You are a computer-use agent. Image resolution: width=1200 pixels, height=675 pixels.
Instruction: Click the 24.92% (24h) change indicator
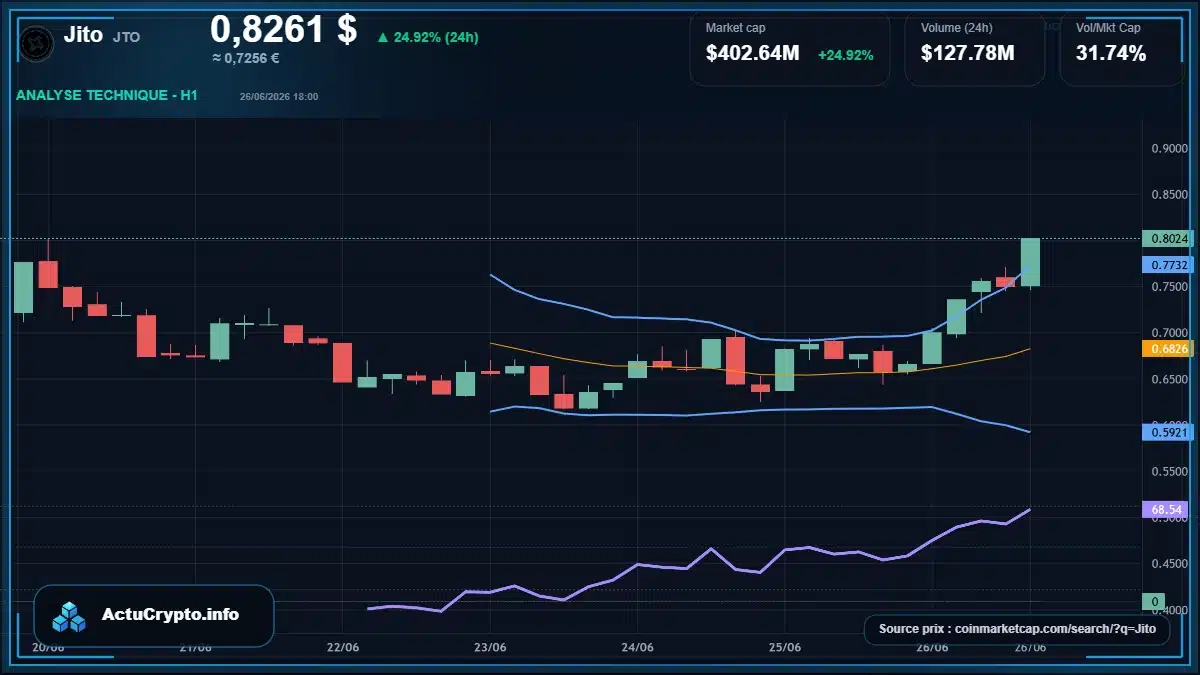(427, 38)
